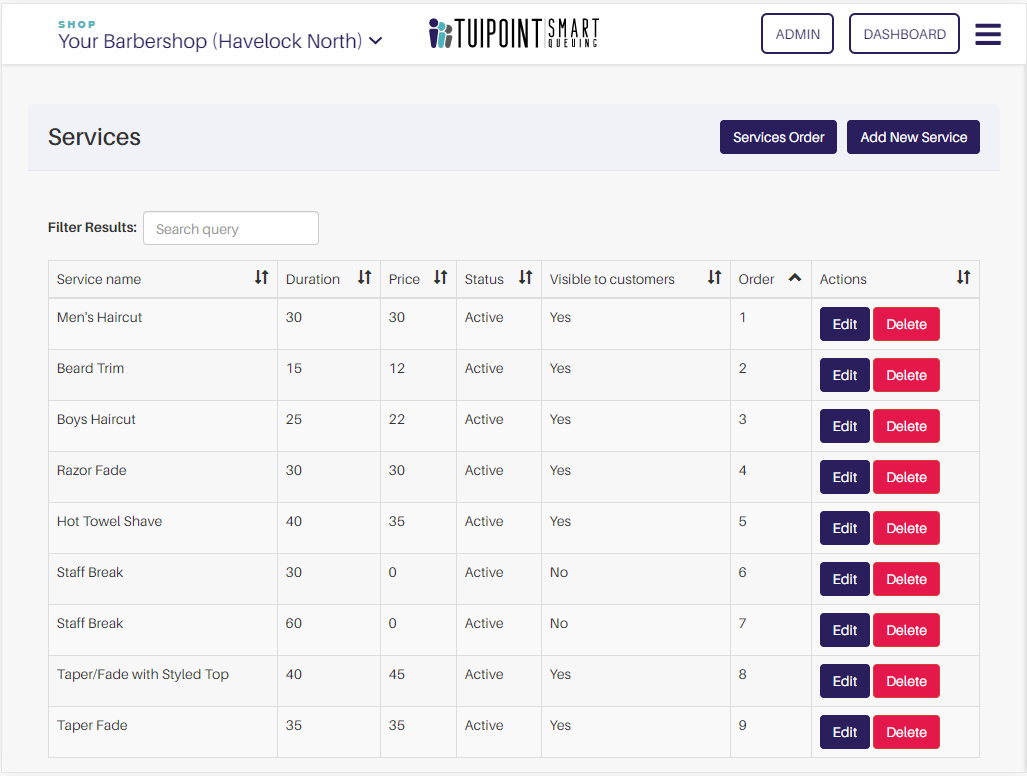Edit the Taper Fade service
The height and width of the screenshot is (776, 1027).
tap(844, 733)
